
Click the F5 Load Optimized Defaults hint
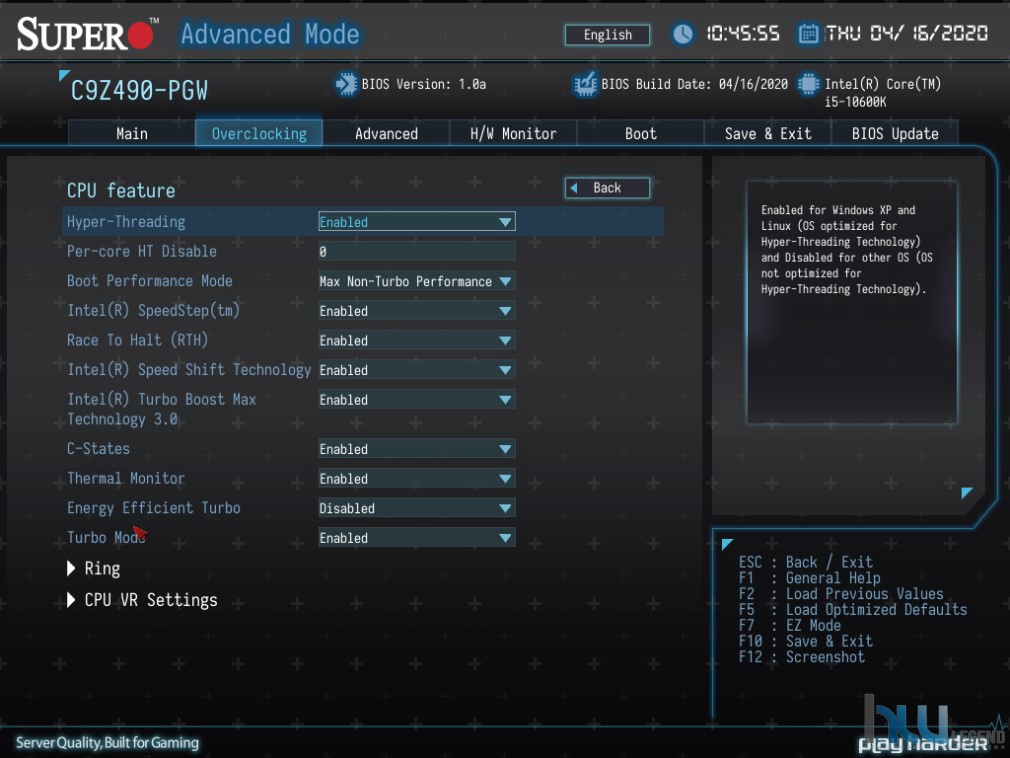853,609
